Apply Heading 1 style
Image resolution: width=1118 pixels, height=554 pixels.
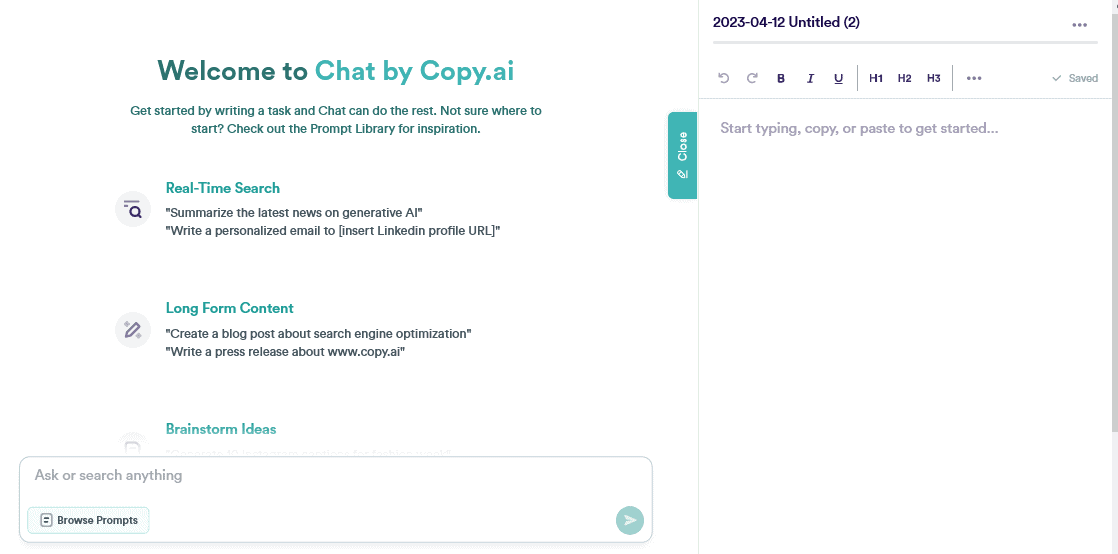(876, 78)
